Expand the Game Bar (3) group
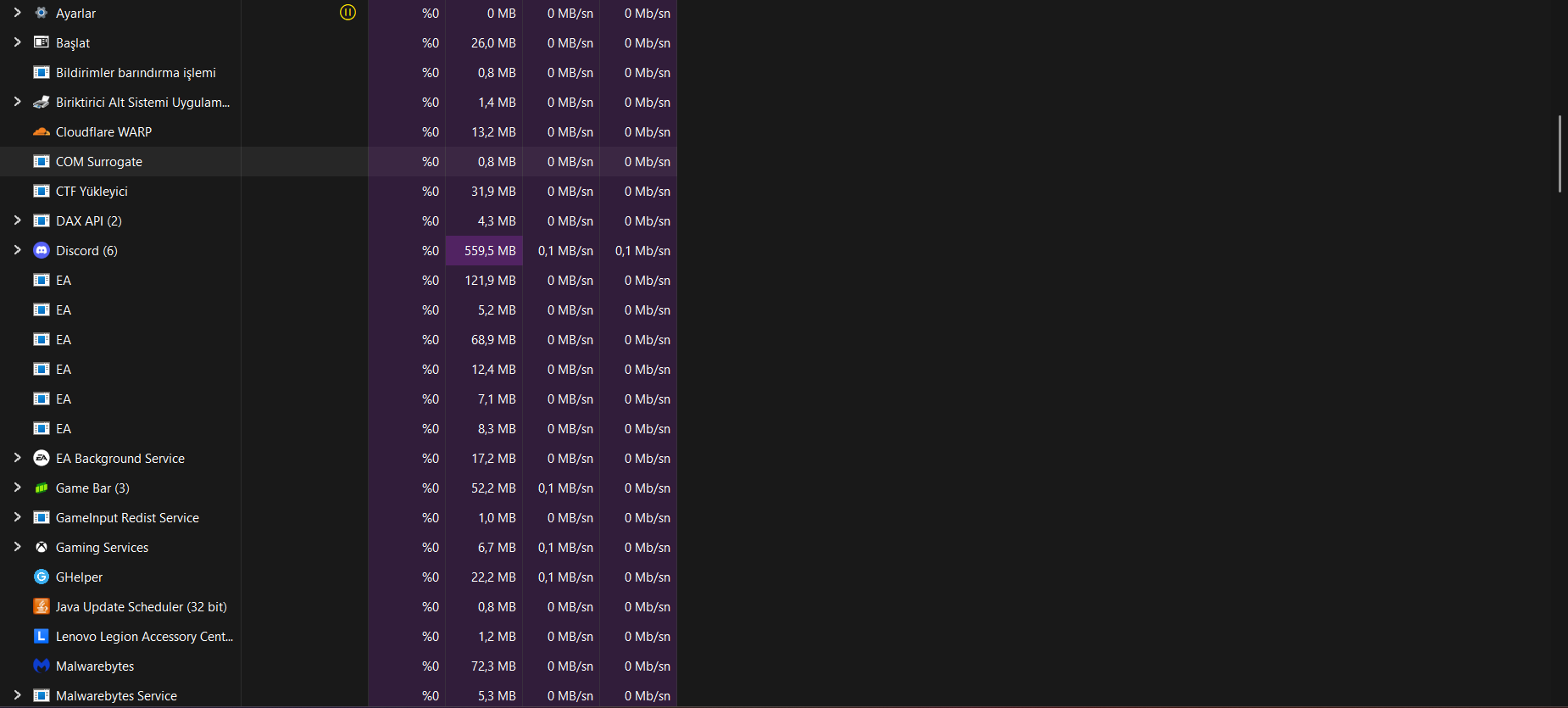Viewport: 1568px width, 708px height. click(17, 488)
